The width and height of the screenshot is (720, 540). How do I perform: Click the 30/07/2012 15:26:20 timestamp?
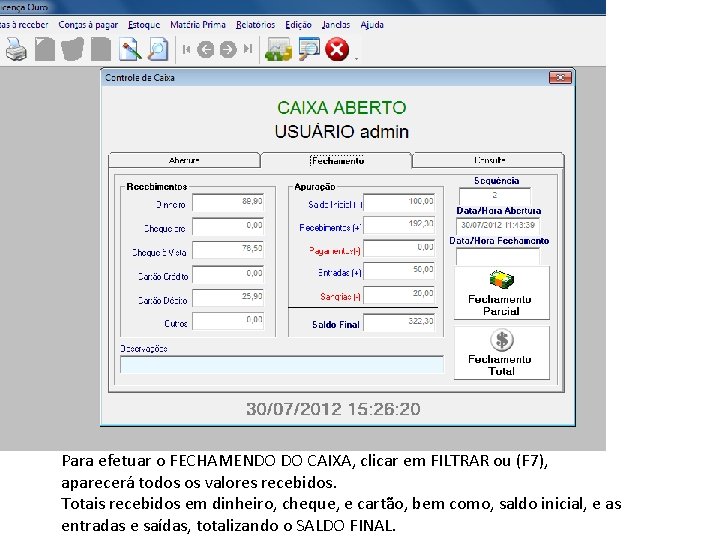333,409
